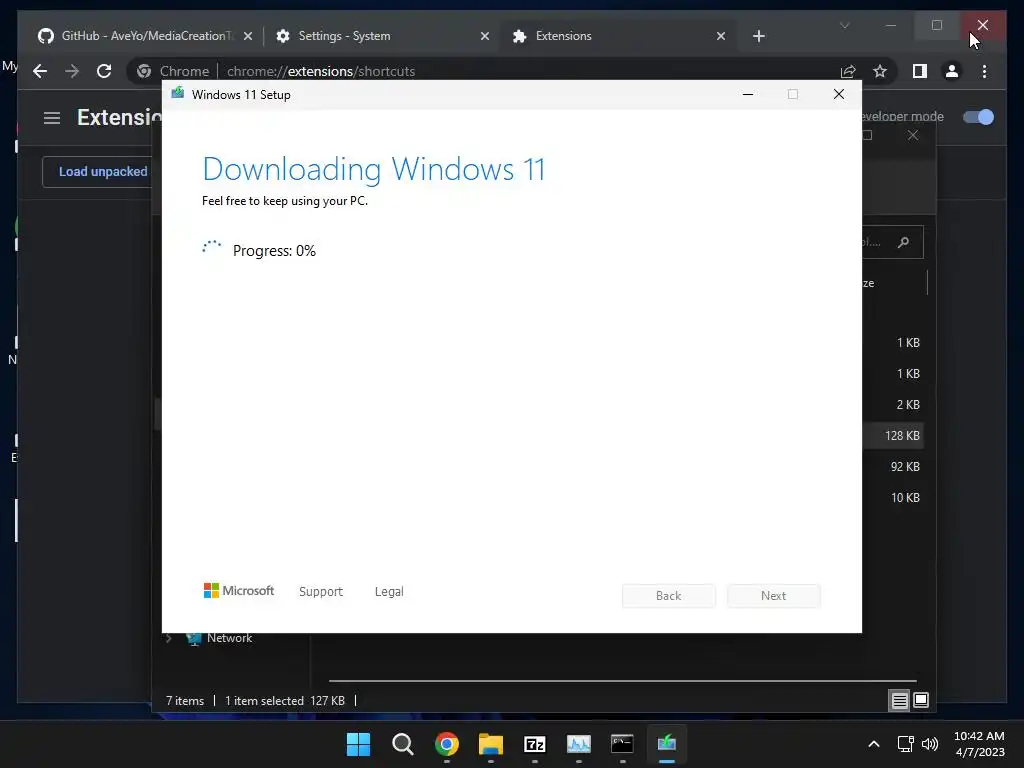
Task: Close the File Explorer window behind
Action: [x=913, y=135]
